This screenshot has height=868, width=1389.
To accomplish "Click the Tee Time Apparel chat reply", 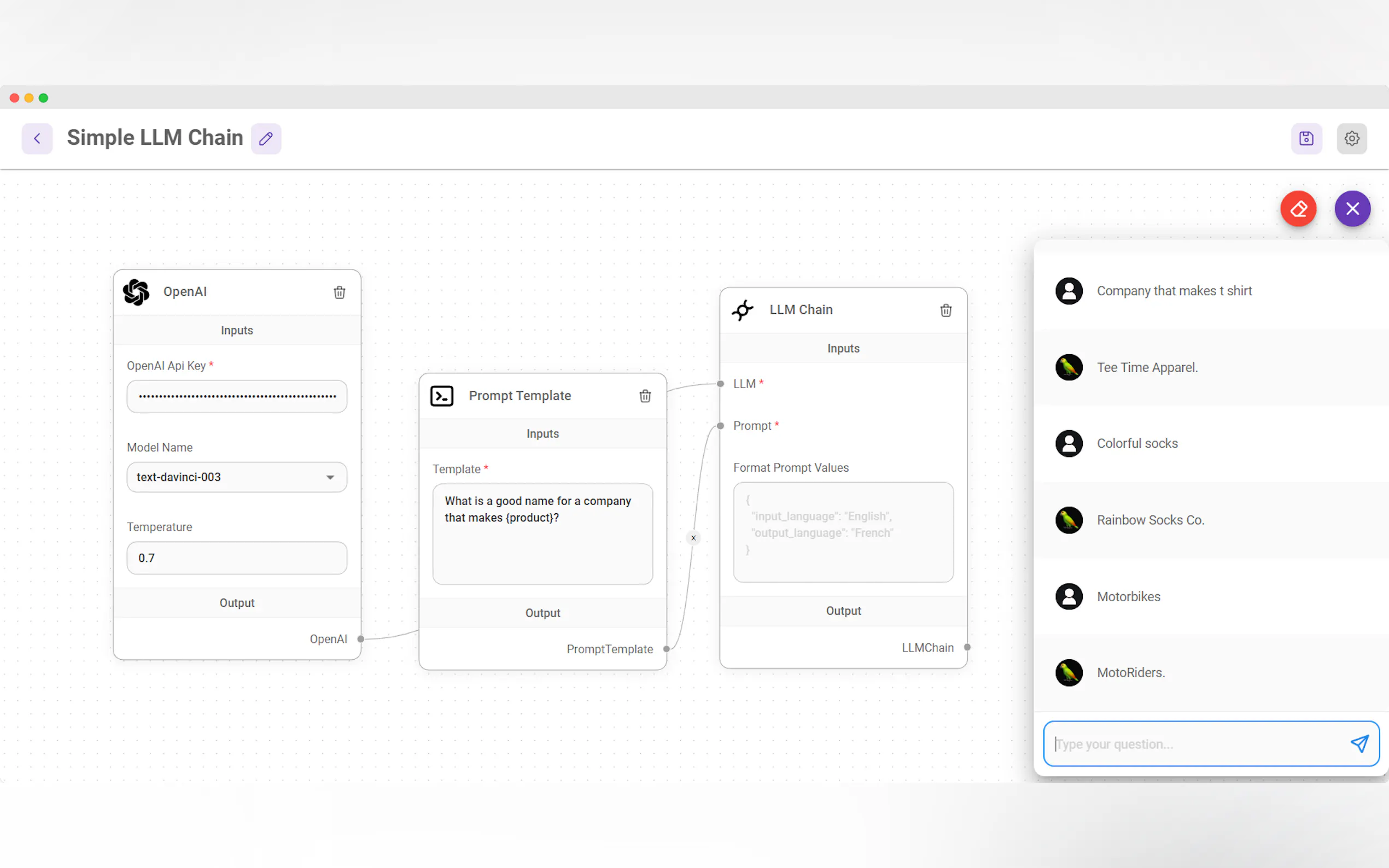I will [1147, 367].
